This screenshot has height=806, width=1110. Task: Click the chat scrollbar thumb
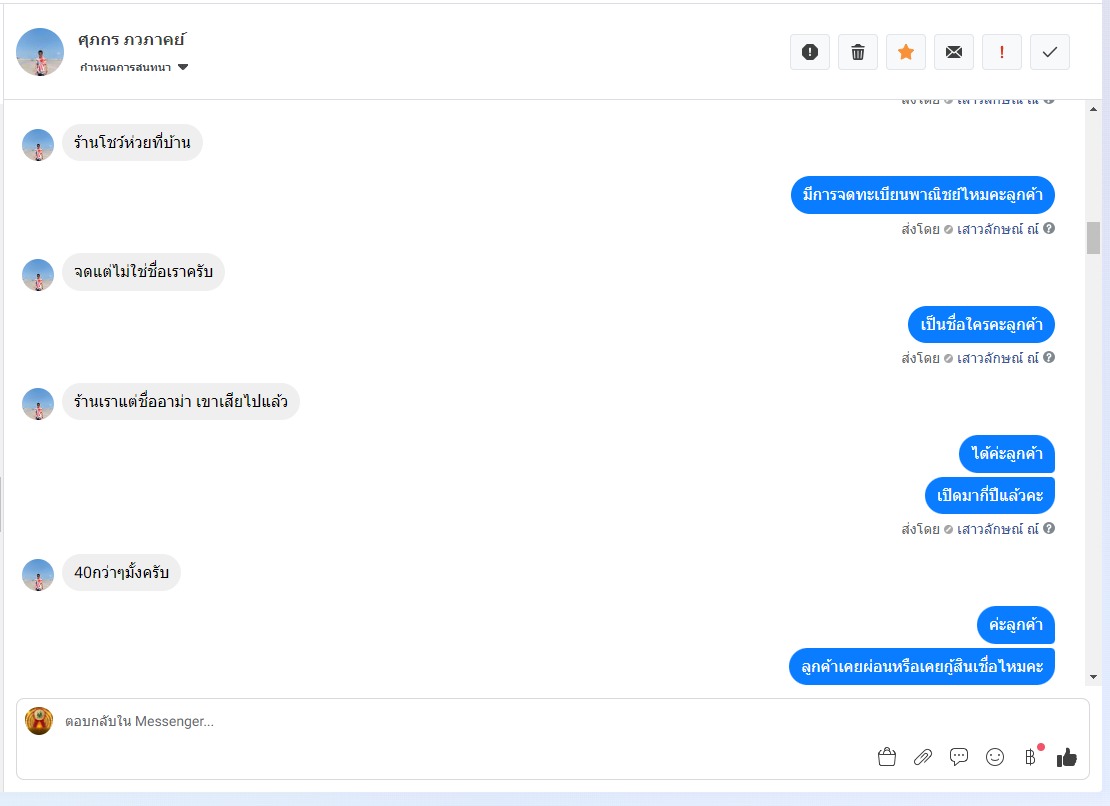coord(1094,238)
